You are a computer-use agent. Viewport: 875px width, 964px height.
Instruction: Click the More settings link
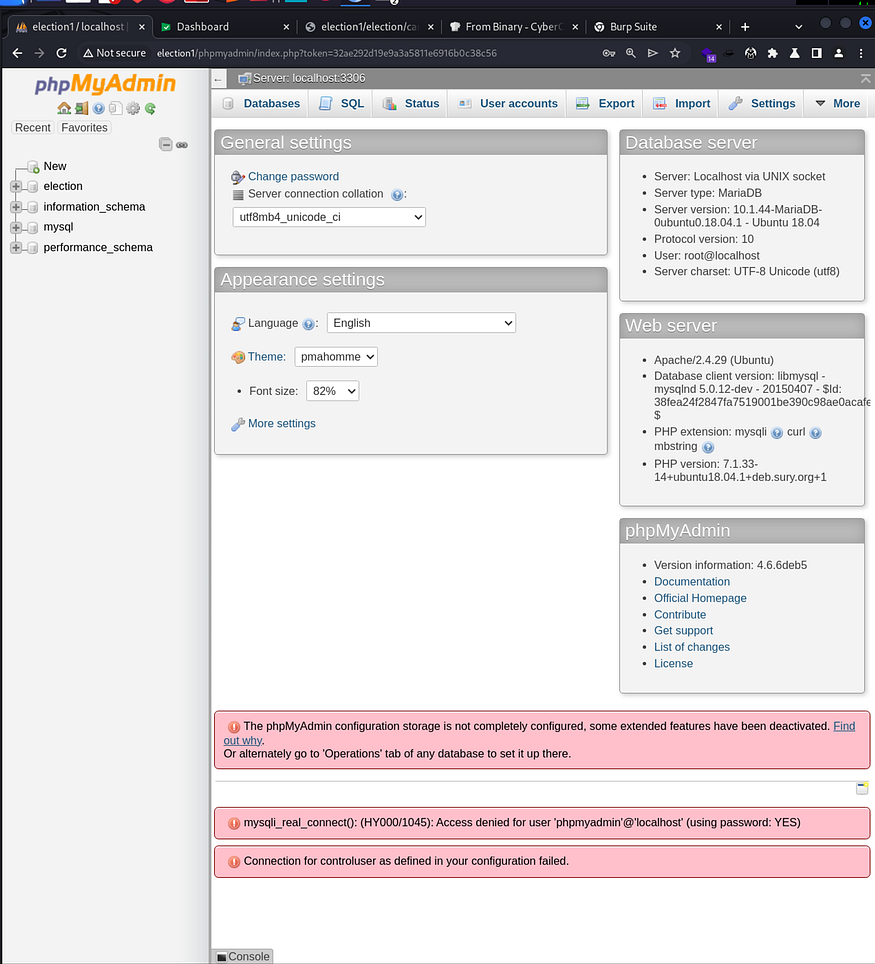[x=282, y=424]
